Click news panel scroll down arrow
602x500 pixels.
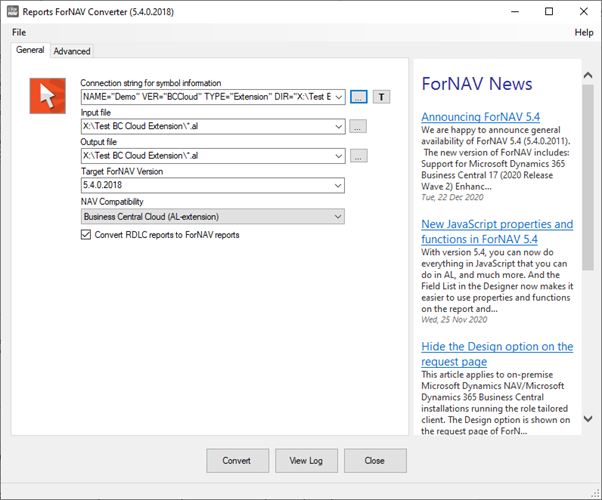pyautogui.click(x=588, y=419)
